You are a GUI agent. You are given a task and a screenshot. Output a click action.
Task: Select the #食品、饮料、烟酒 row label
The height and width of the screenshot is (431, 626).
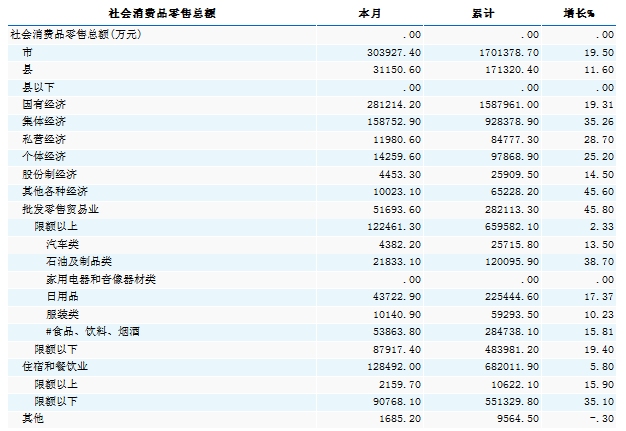point(93,332)
